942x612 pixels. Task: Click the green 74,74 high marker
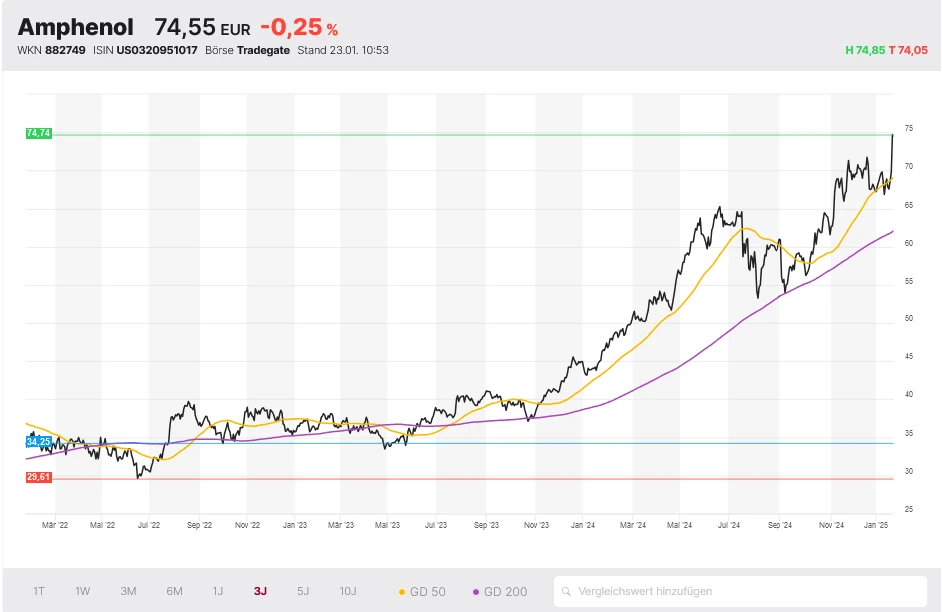38,133
